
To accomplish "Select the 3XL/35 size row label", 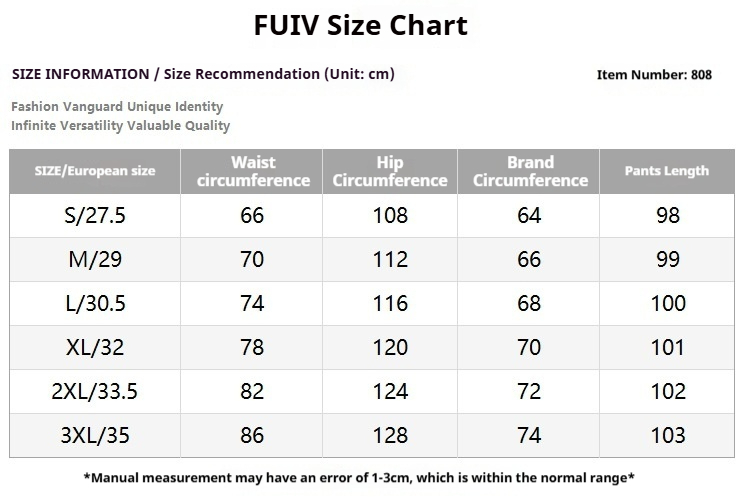I will [x=95, y=435].
